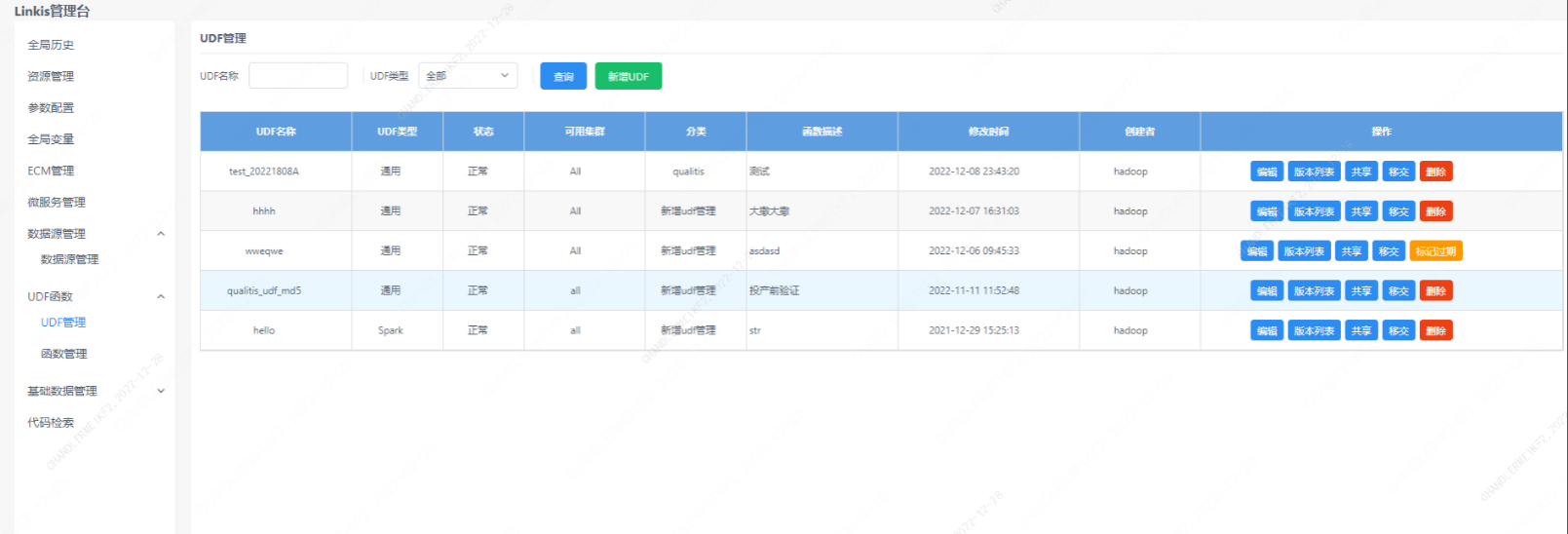Select ECM管理 in the sidebar

(51, 171)
